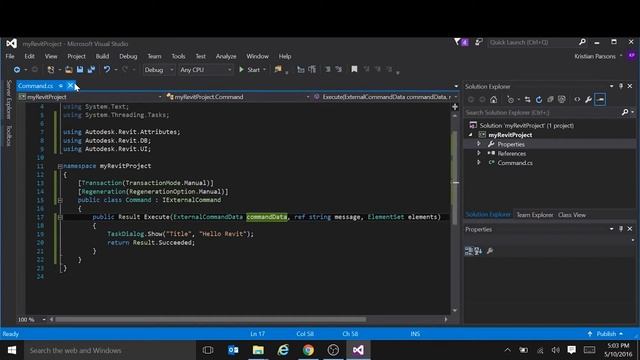Viewport: 640px width, 360px height.
Task: Open the Tools menu
Action: [x=178, y=56]
